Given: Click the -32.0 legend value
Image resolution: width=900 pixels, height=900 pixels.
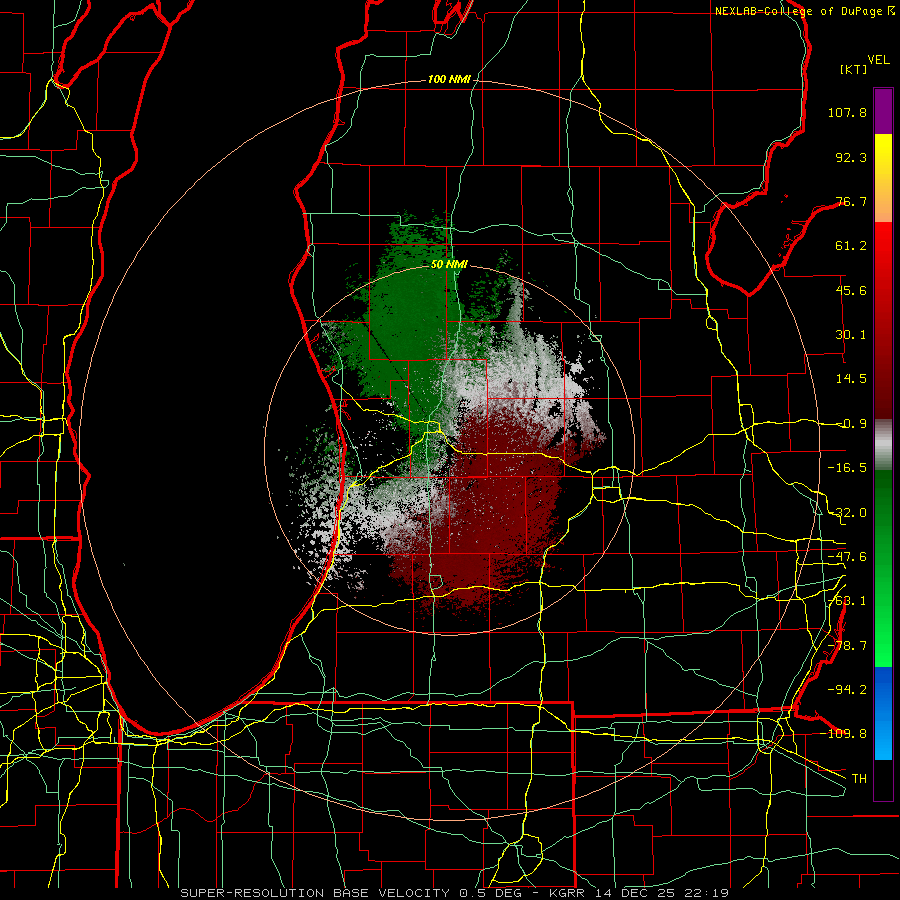Looking at the screenshot, I should (x=847, y=513).
